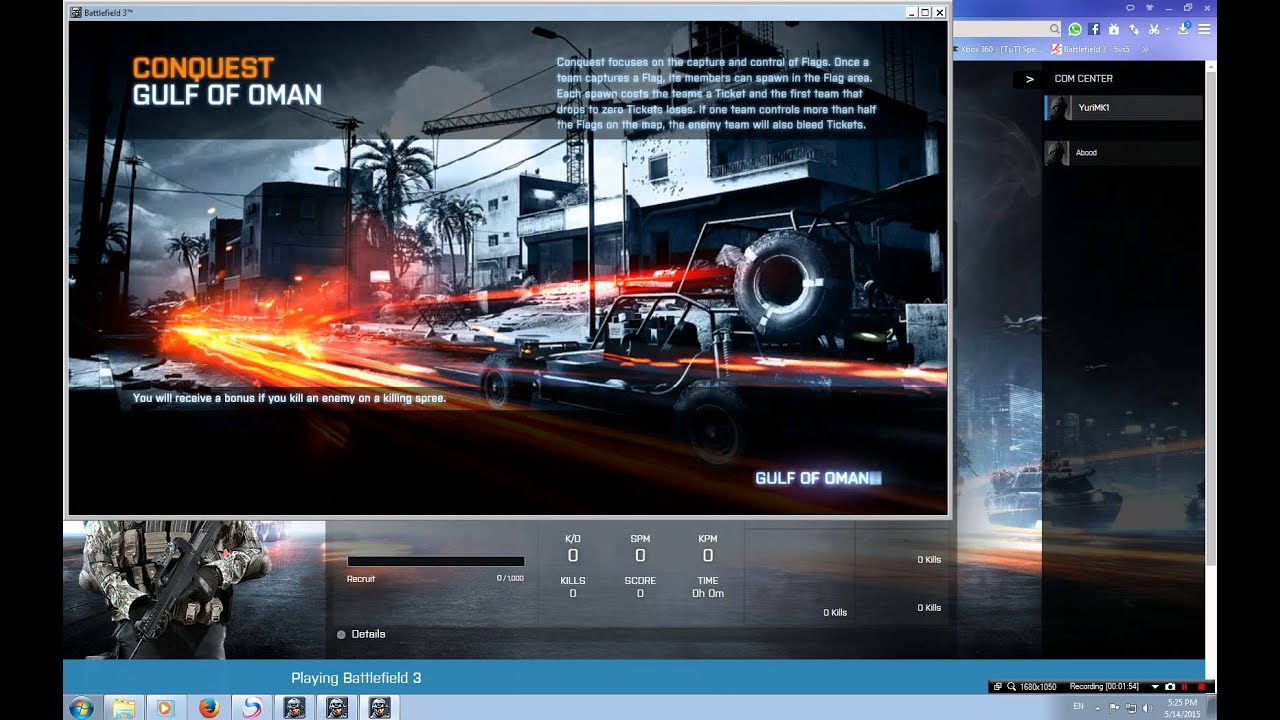Click the Facebook icon in browser toolbar
The height and width of the screenshot is (720, 1280).
pos(1094,29)
